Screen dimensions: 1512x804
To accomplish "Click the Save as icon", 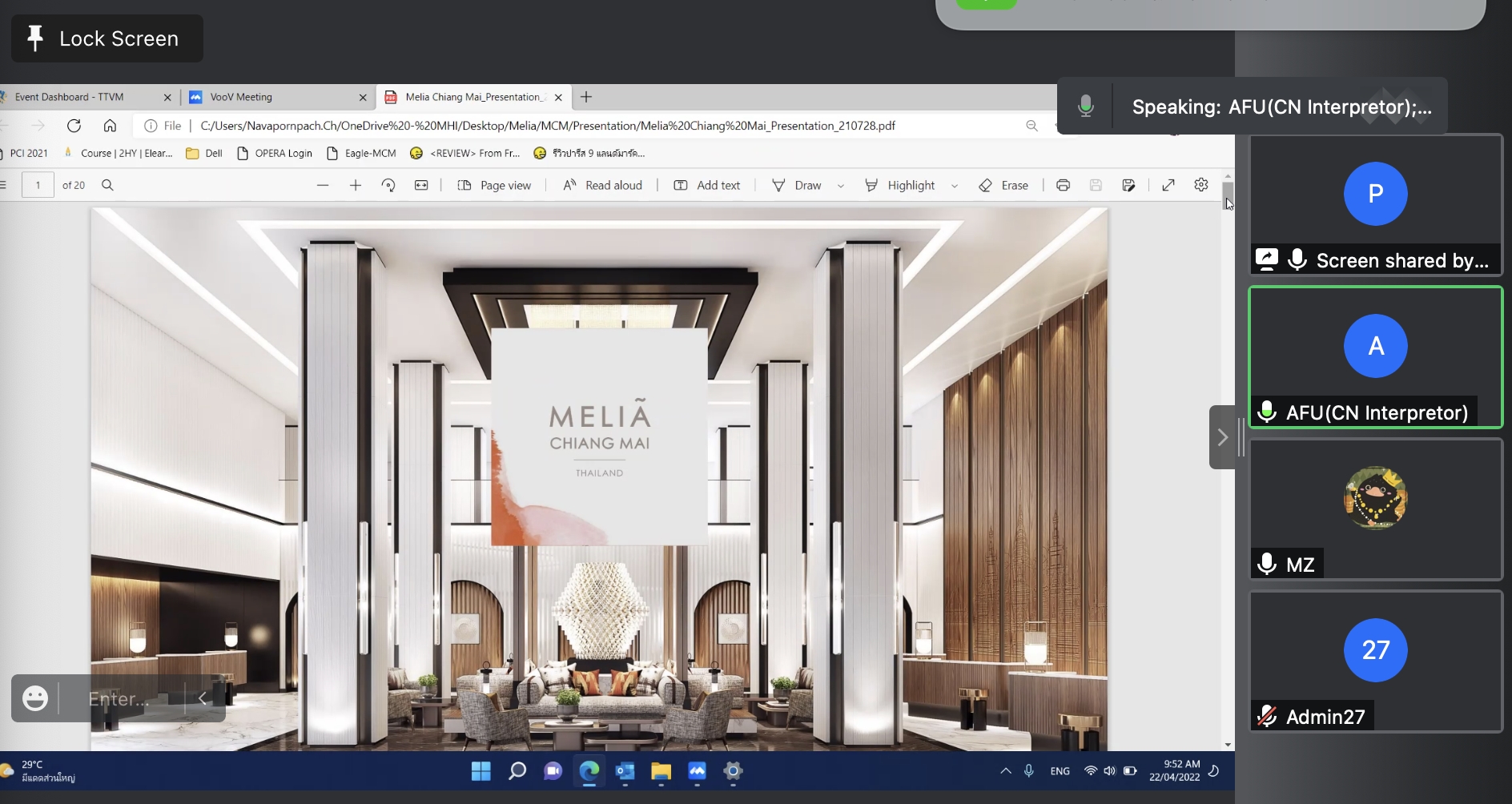I will pyautogui.click(x=1128, y=185).
